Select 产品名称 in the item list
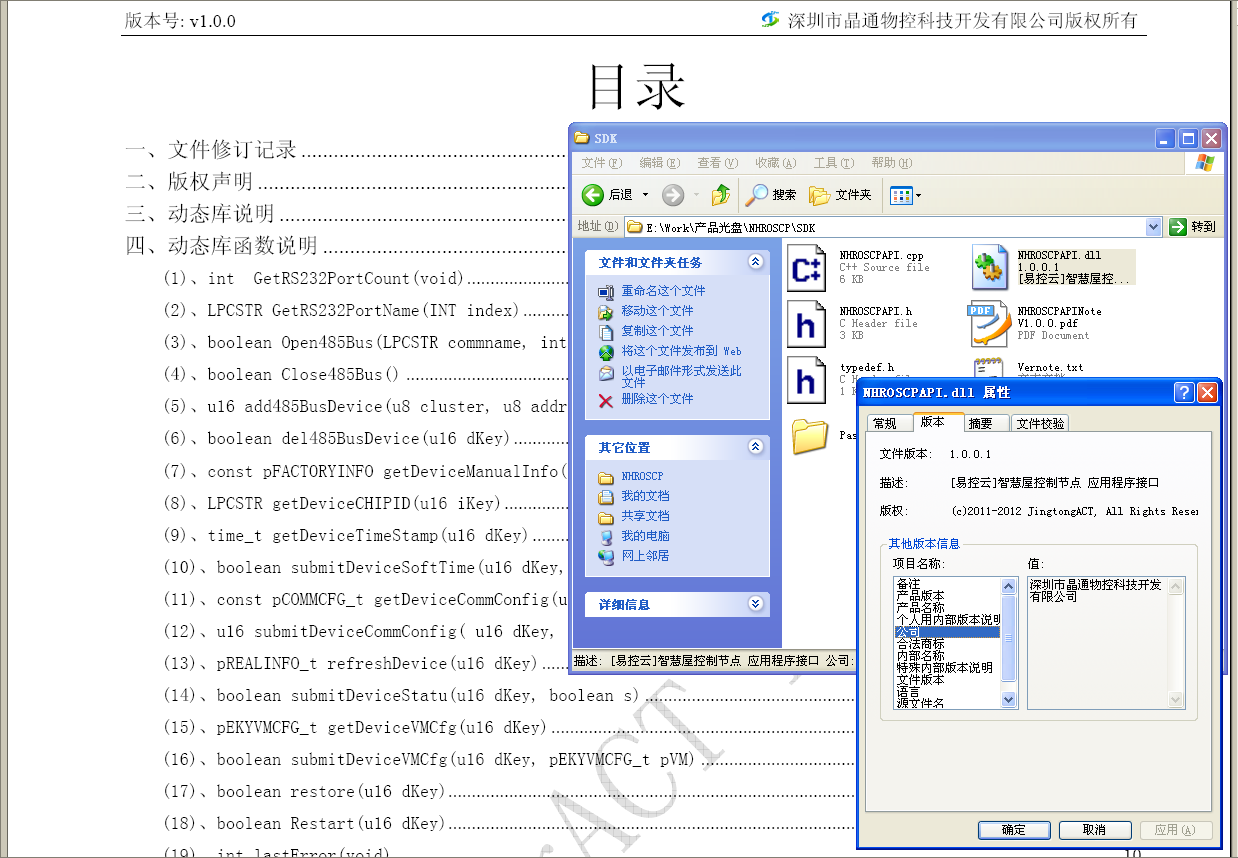The image size is (1238, 858). tap(920, 608)
